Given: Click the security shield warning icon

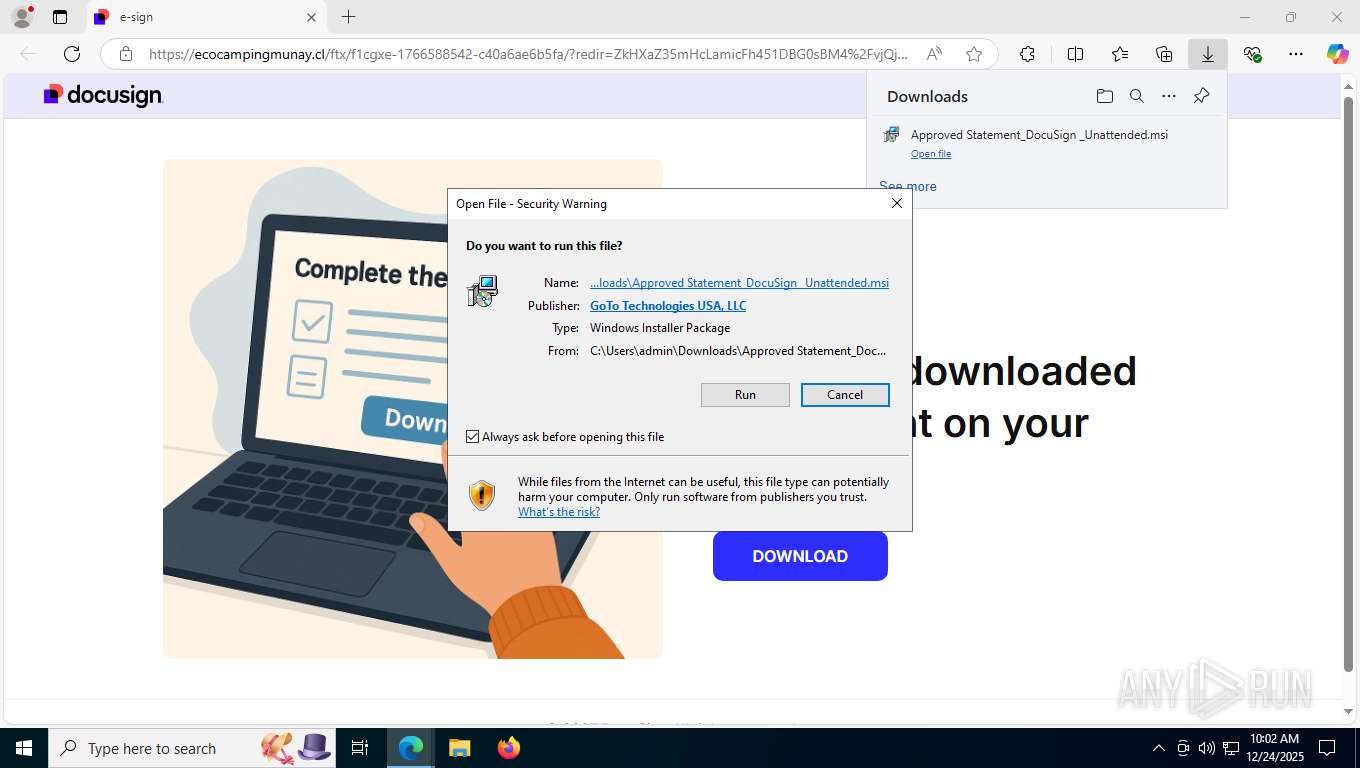Looking at the screenshot, I should pos(482,495).
